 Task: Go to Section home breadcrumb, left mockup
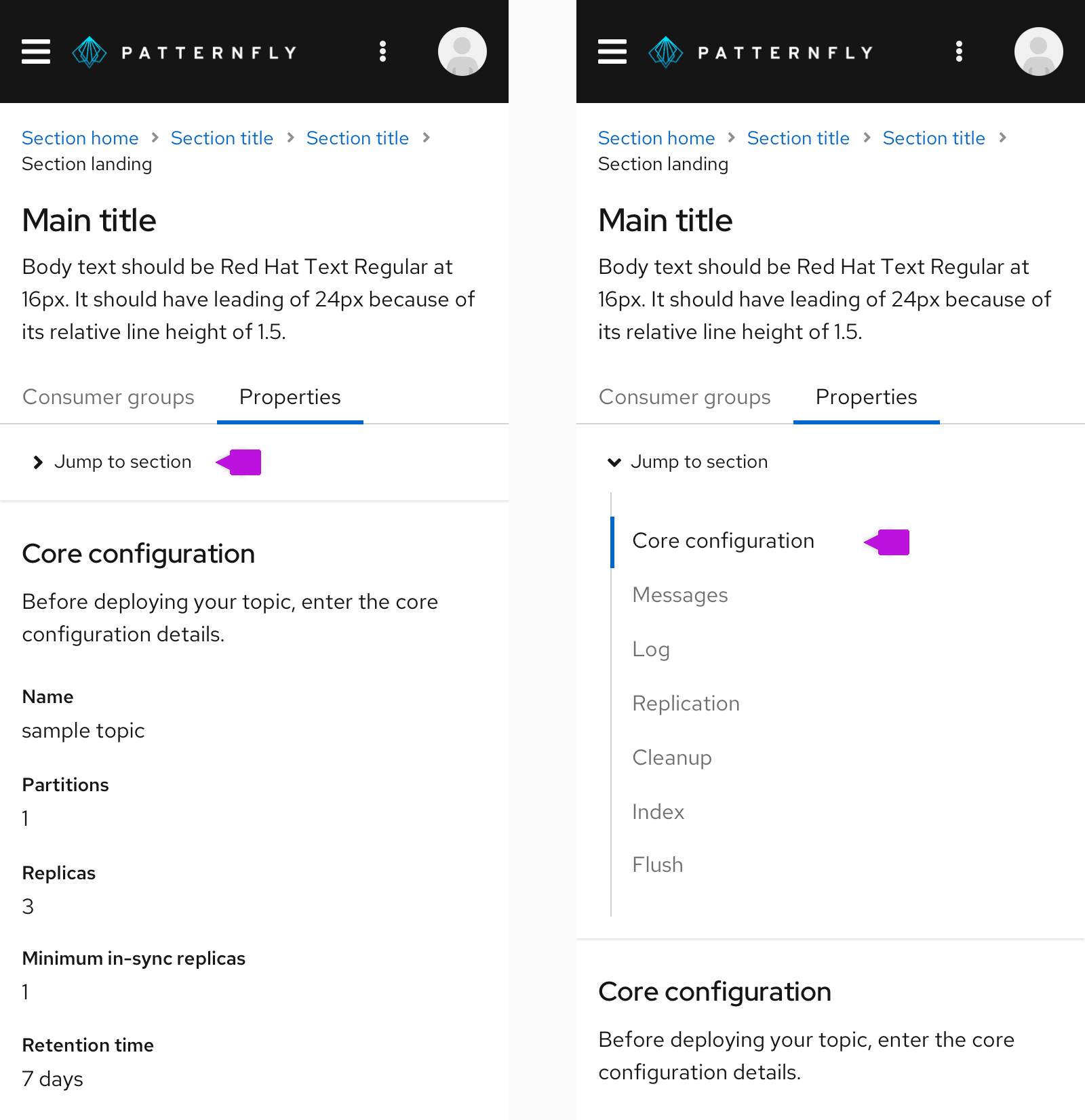(80, 138)
